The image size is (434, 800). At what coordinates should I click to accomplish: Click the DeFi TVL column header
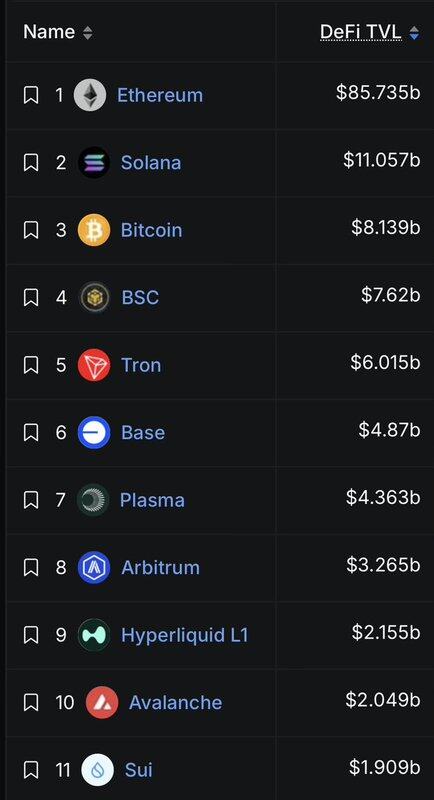(x=361, y=32)
